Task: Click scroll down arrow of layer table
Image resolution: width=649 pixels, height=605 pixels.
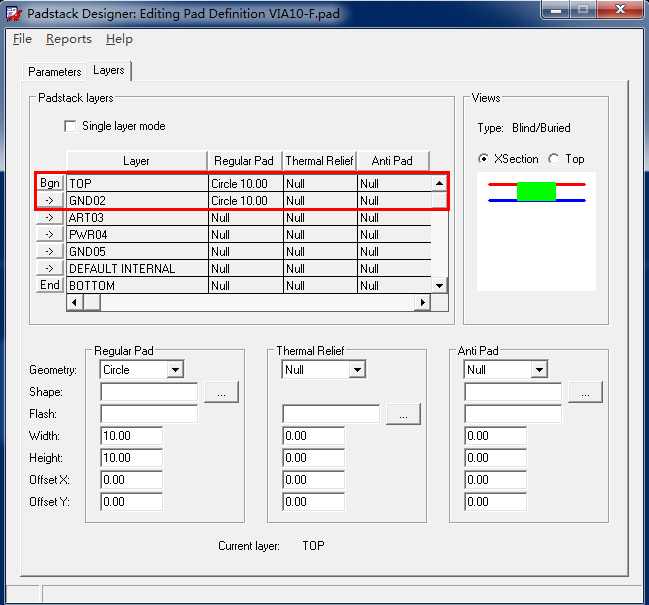Action: (x=440, y=286)
